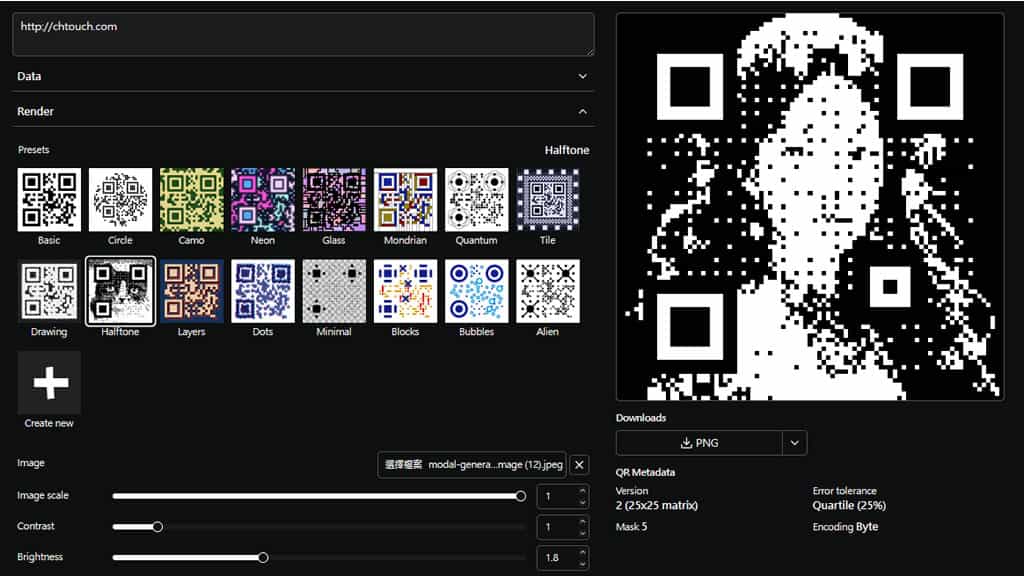Apply the Bubbles preset
This screenshot has height=576, width=1024.
click(x=476, y=291)
